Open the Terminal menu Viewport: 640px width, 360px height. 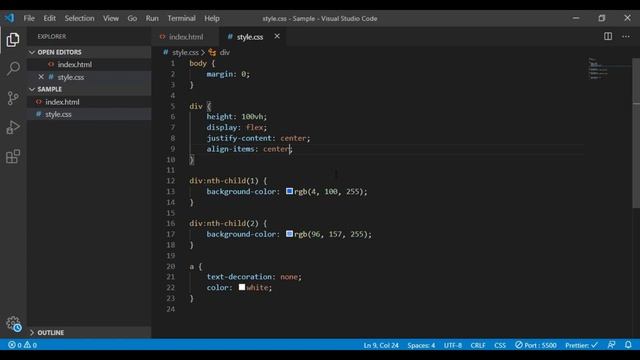click(181, 18)
